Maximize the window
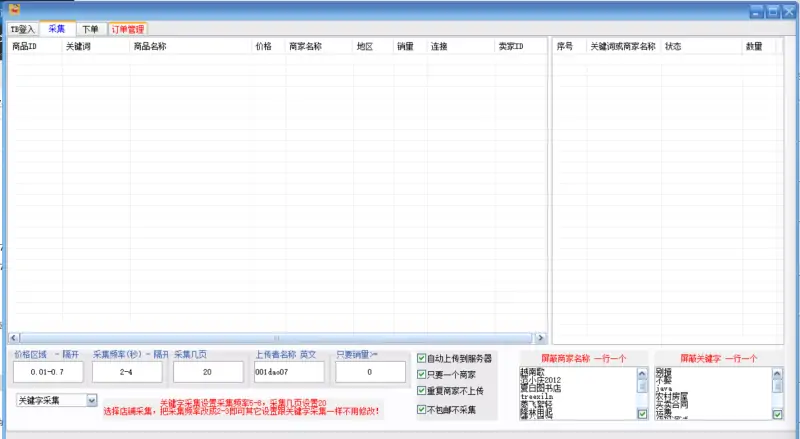The height and width of the screenshot is (439, 800). click(773, 12)
